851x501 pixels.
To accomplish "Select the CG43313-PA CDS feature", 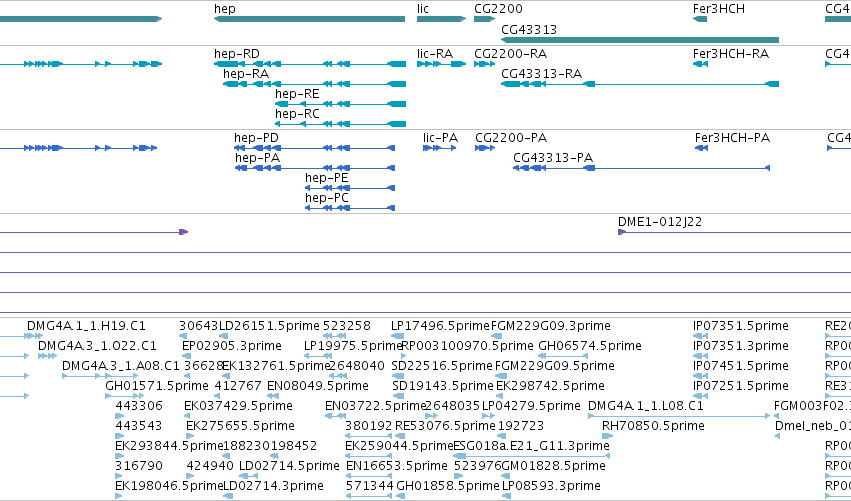I will (x=642, y=168).
